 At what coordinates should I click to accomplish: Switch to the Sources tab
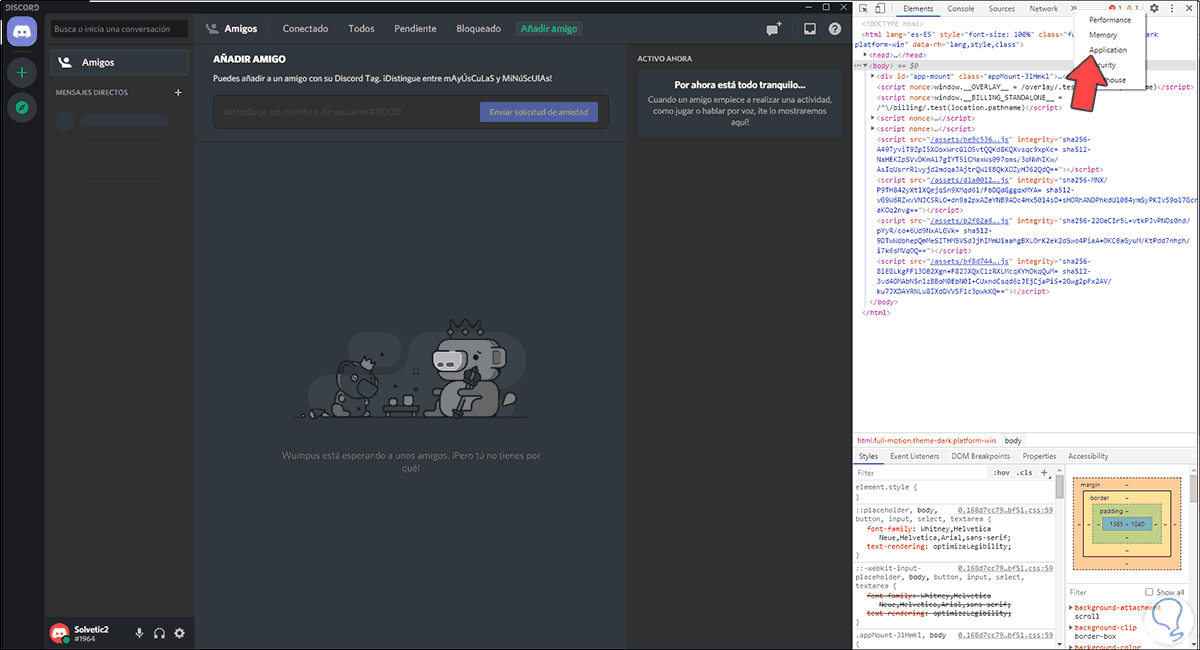click(x=1001, y=8)
